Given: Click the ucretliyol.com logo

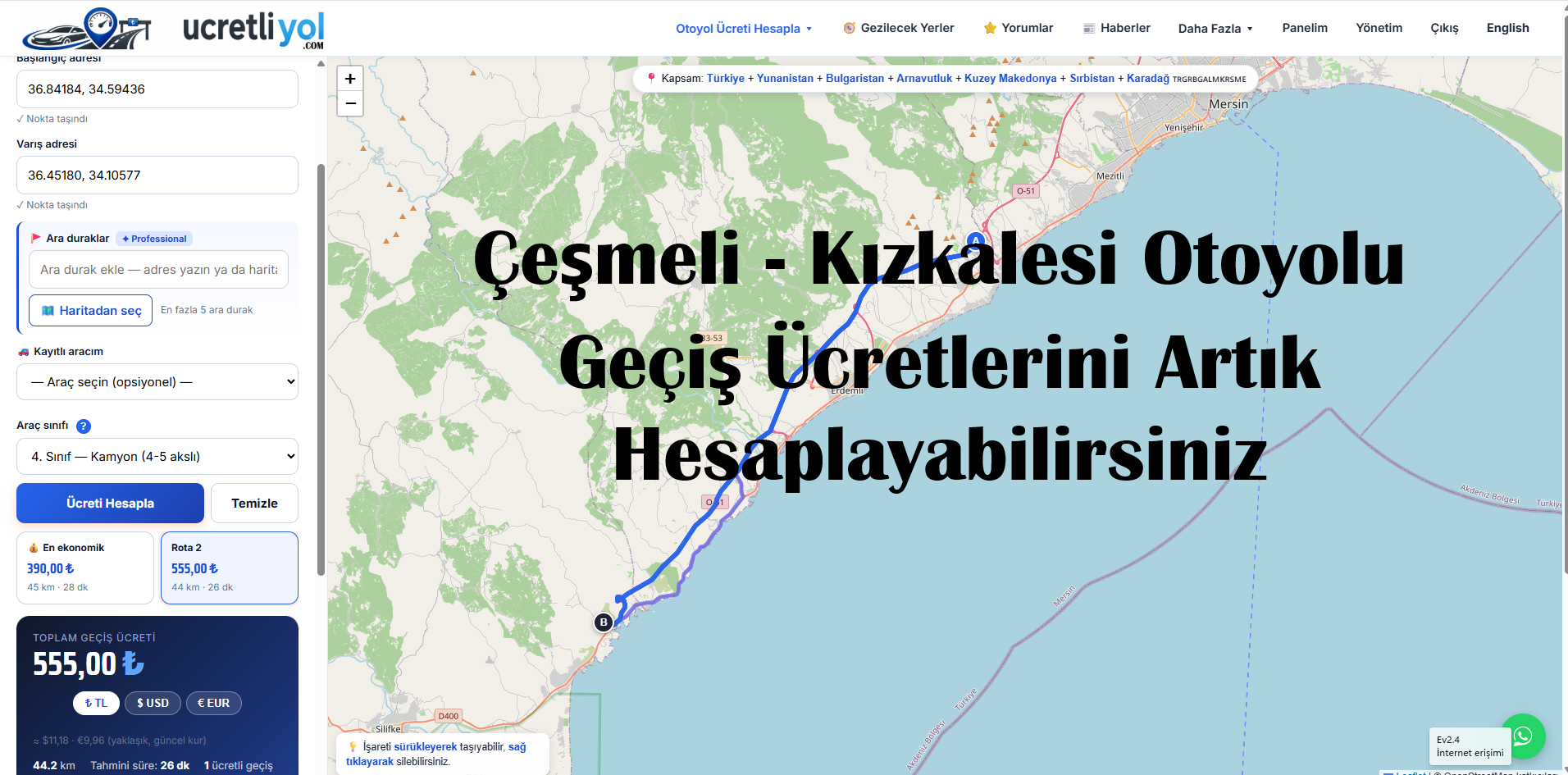Looking at the screenshot, I should pos(173,29).
